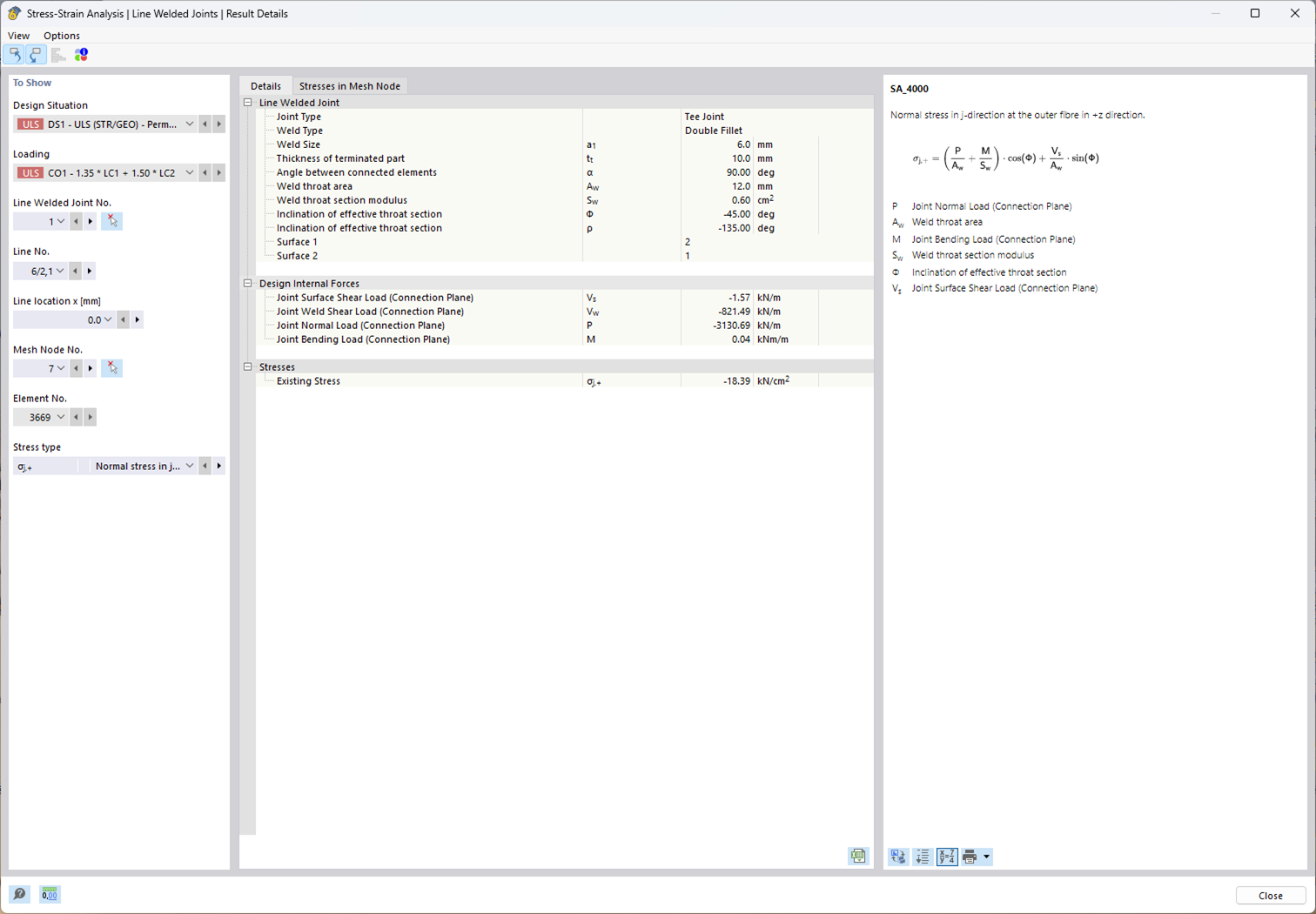
Task: Click the Tee Joint value cell
Action: [777, 117]
